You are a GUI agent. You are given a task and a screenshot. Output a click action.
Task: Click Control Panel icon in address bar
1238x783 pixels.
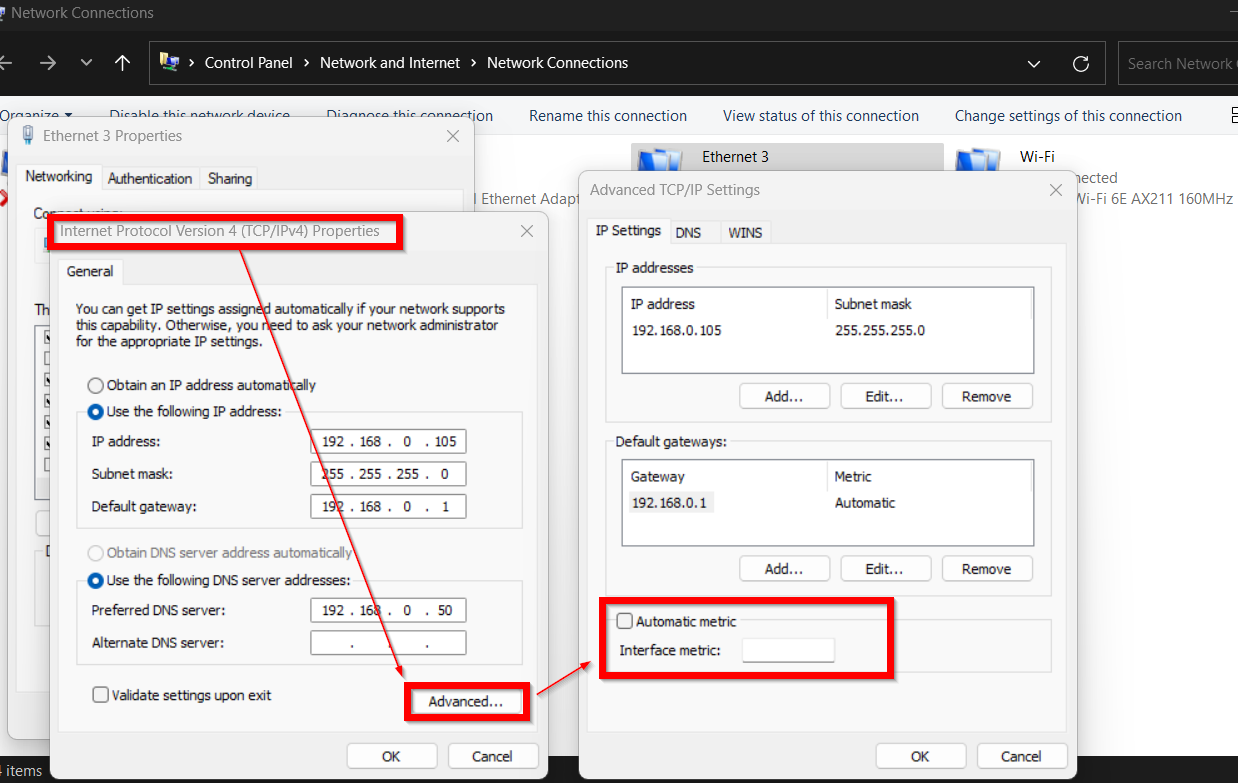coord(169,63)
